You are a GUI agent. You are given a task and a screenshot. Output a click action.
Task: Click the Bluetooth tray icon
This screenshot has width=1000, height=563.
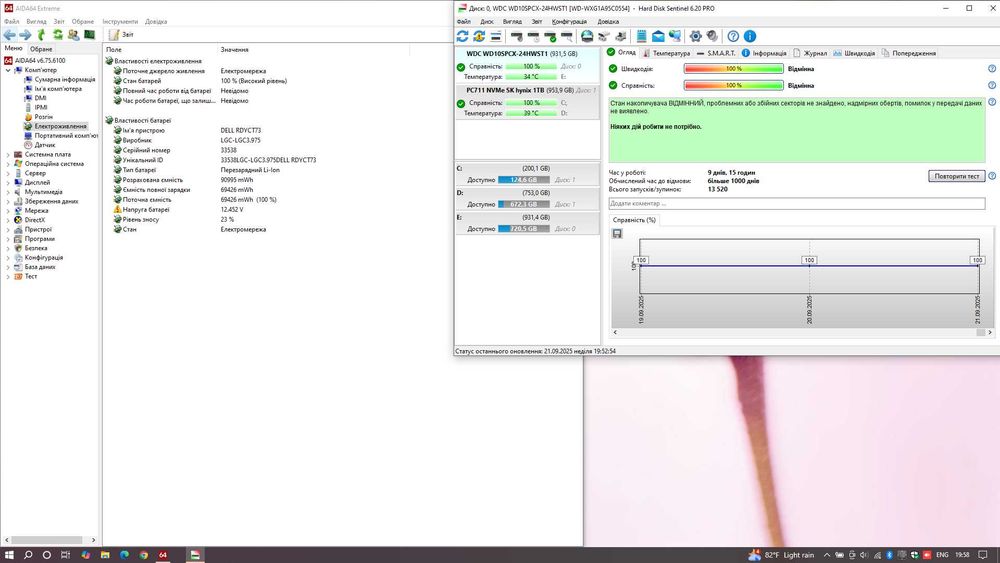pyautogui.click(x=890, y=555)
